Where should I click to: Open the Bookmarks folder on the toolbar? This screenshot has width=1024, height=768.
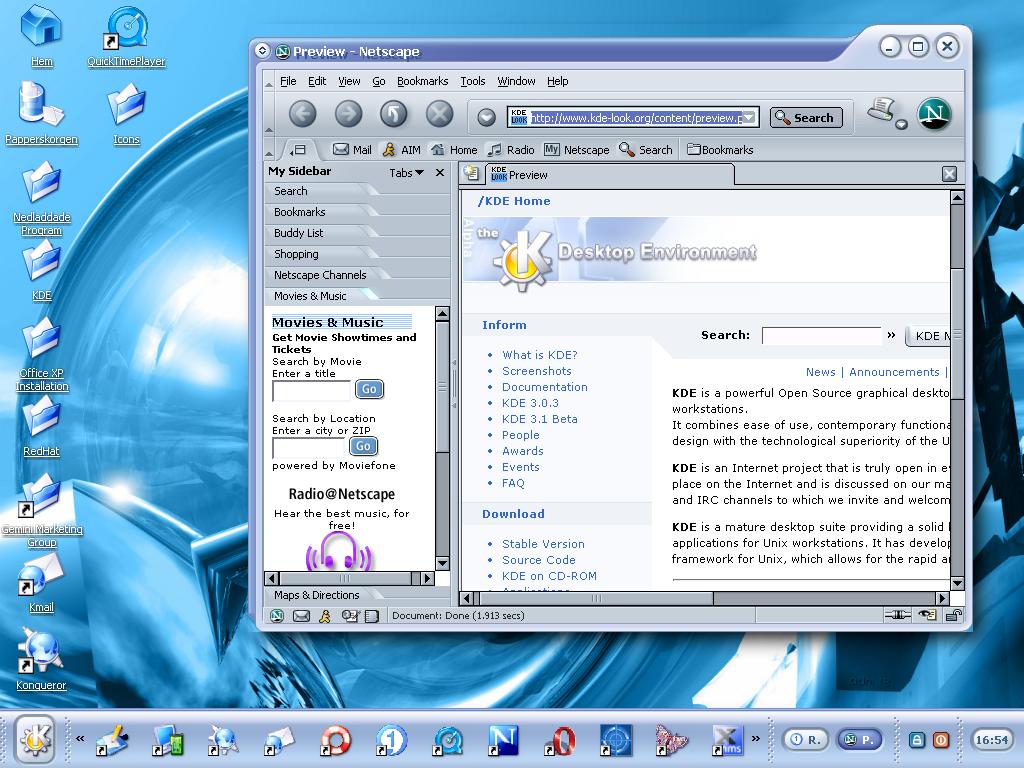[x=720, y=150]
